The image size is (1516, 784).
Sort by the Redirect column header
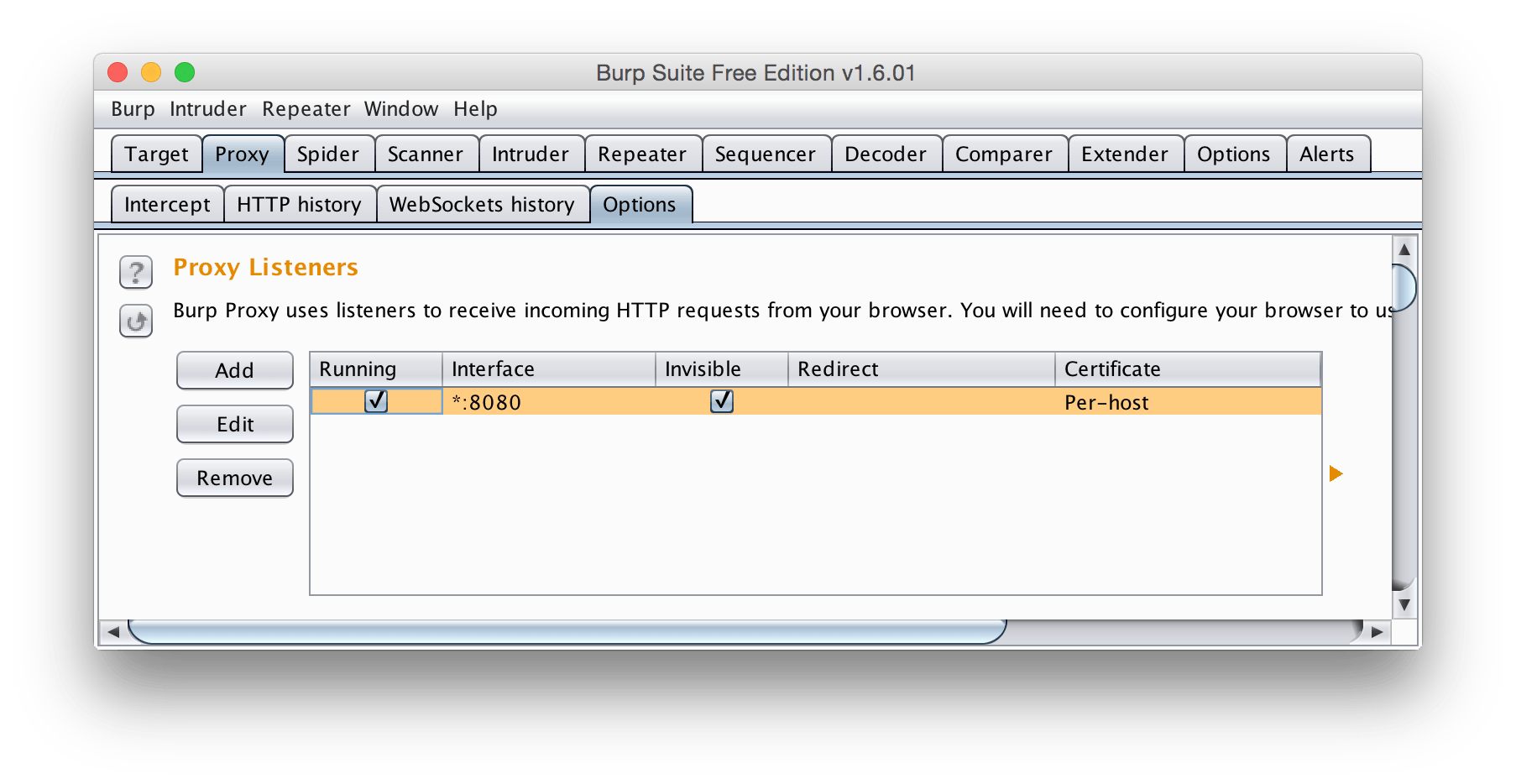[922, 369]
